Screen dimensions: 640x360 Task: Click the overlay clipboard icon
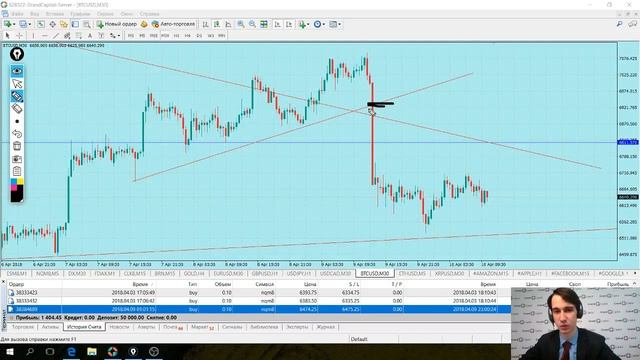pos(17,171)
